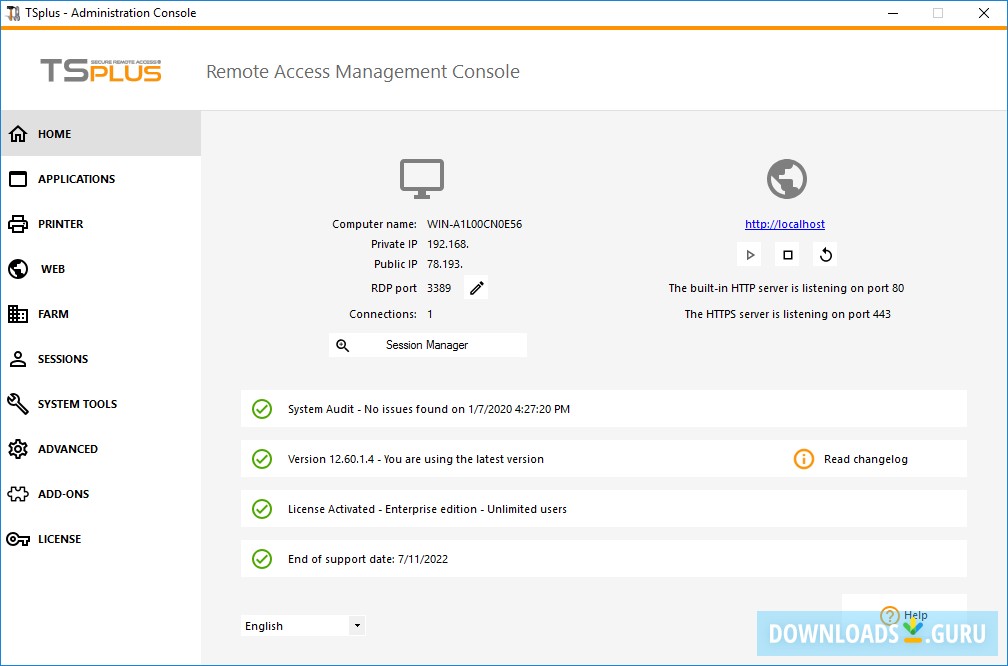The width and height of the screenshot is (1008, 666).
Task: Click the orange info icon beside changelog
Action: (804, 459)
